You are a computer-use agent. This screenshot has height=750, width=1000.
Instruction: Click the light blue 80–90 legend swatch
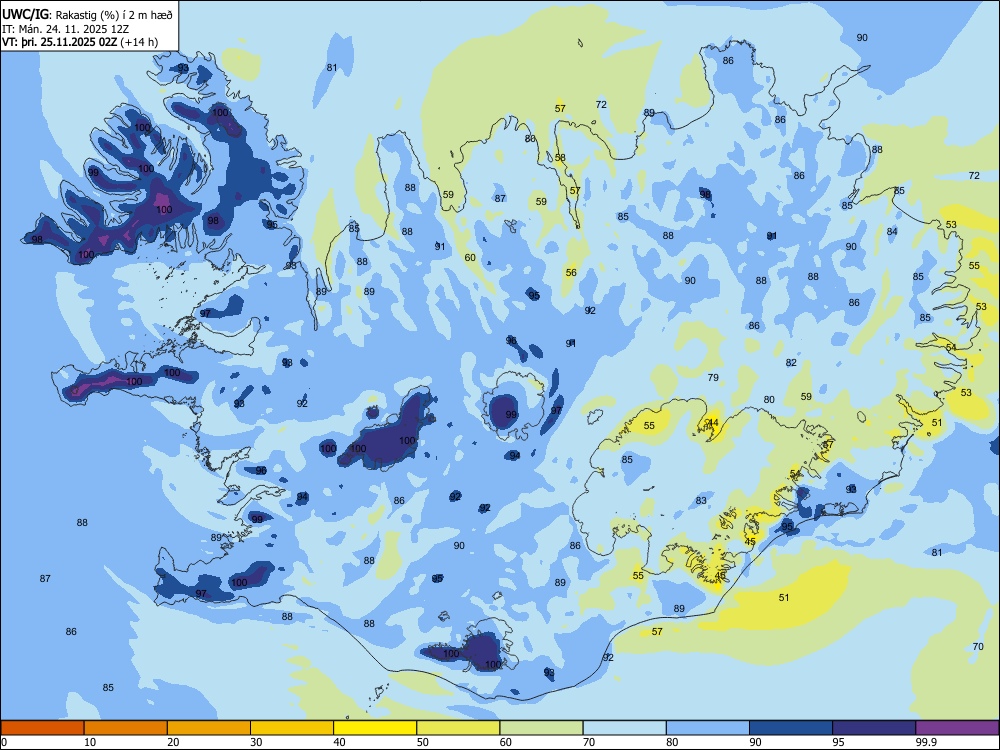point(708,728)
